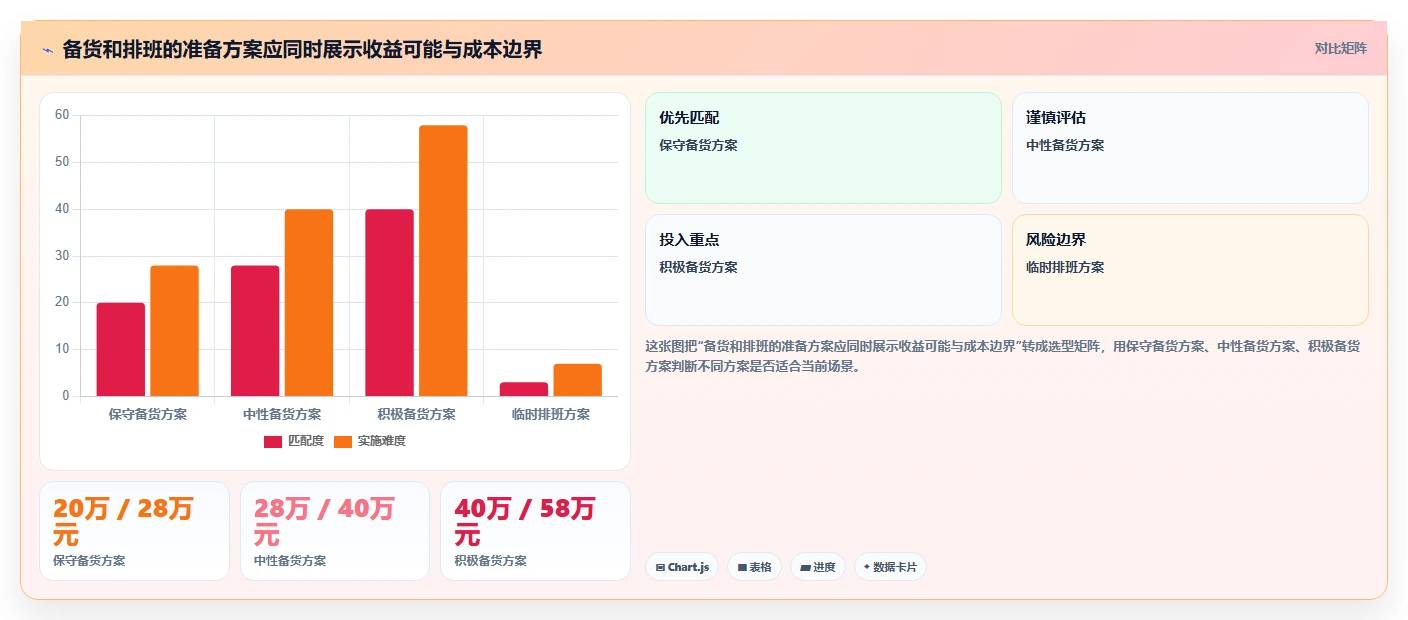Click the table icon in 表格 chip
The height and width of the screenshot is (620, 1408).
point(742,567)
